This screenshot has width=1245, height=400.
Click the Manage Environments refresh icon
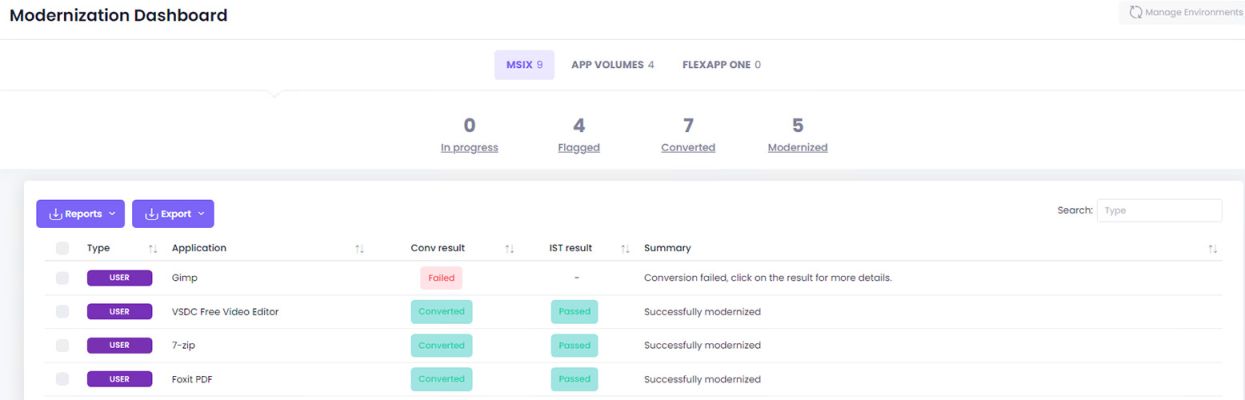click(1136, 13)
